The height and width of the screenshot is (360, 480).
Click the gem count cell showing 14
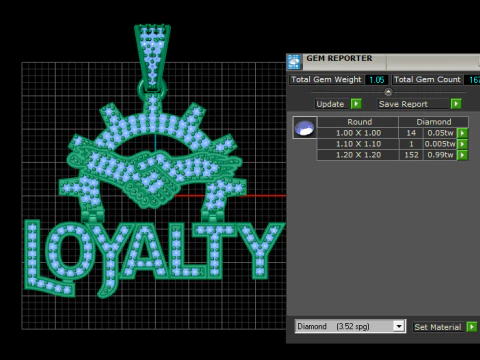click(411, 133)
